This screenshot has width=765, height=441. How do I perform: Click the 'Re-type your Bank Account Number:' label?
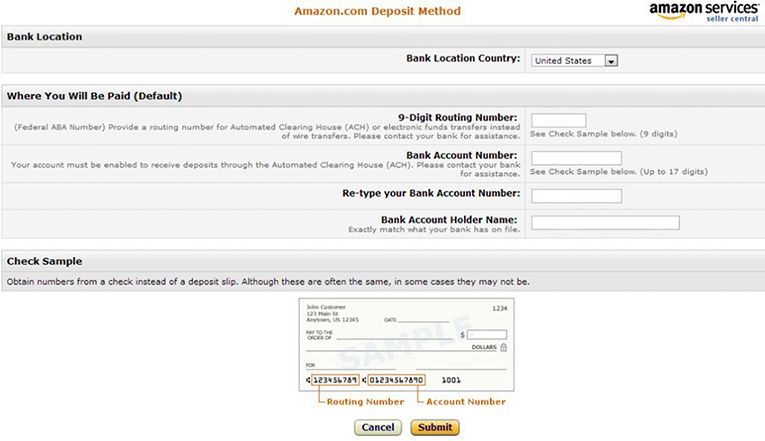pos(431,193)
